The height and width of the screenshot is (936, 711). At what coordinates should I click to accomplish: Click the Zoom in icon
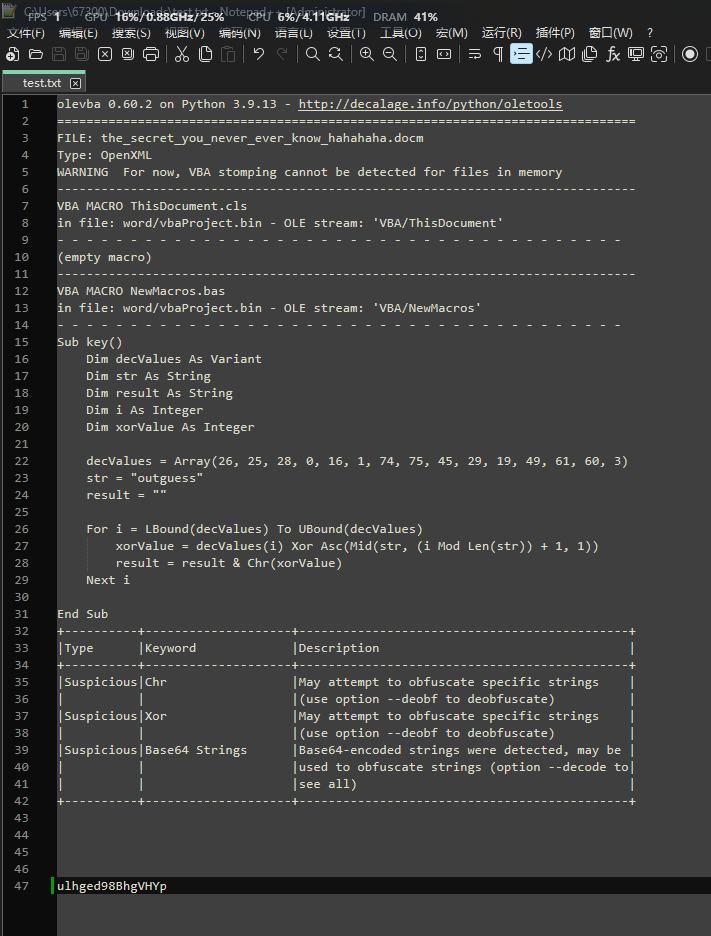[366, 54]
